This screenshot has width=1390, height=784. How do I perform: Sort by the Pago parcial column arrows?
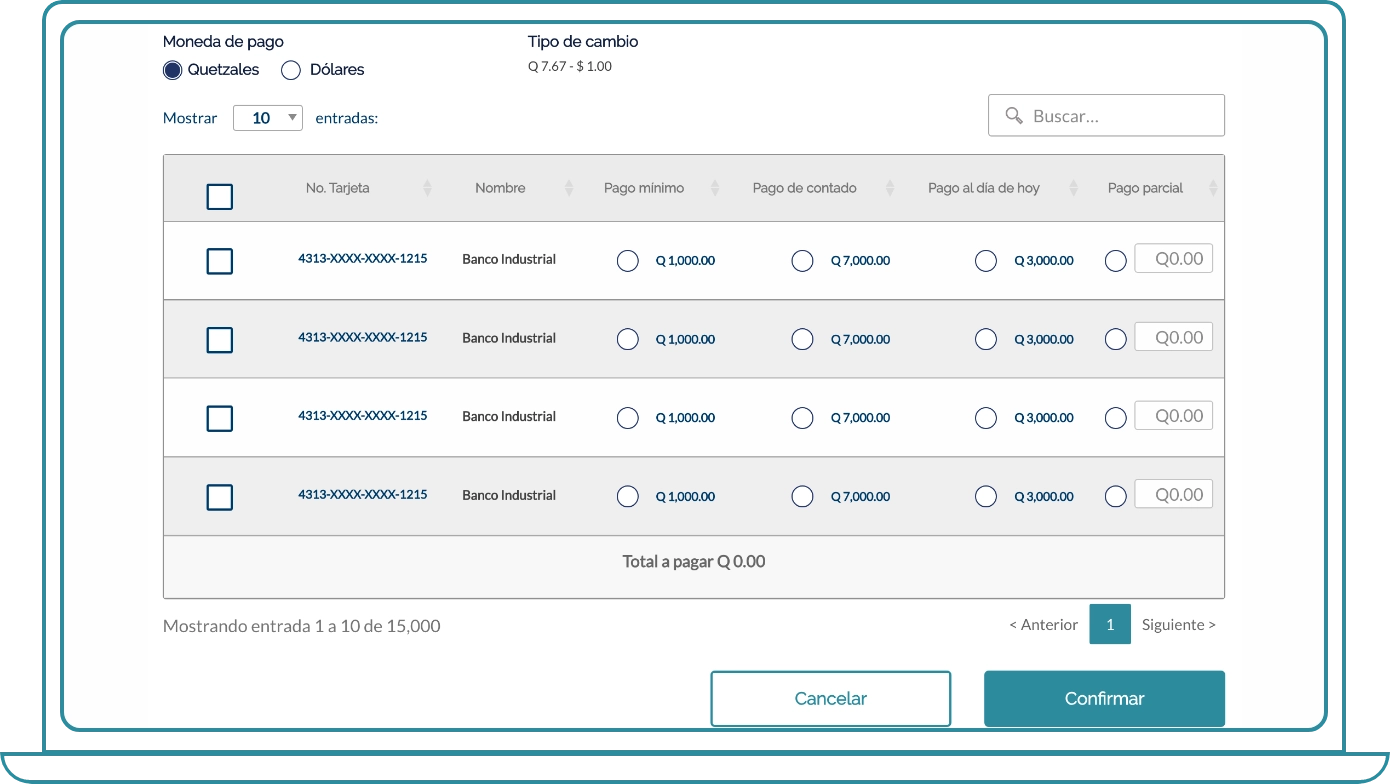coord(1214,188)
